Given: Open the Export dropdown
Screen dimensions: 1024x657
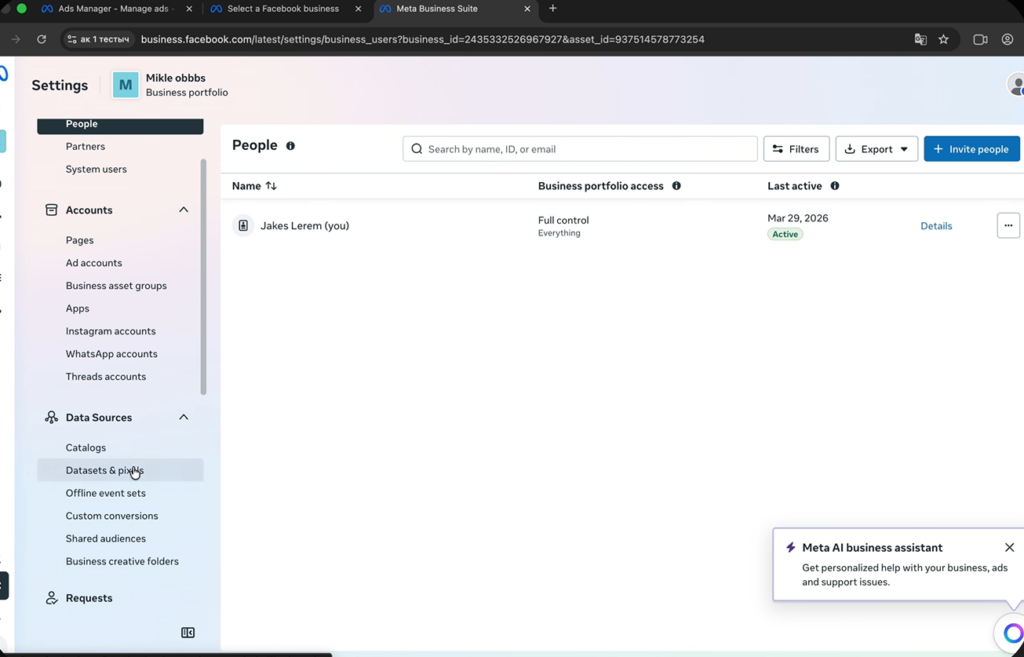Looking at the screenshot, I should pos(876,149).
